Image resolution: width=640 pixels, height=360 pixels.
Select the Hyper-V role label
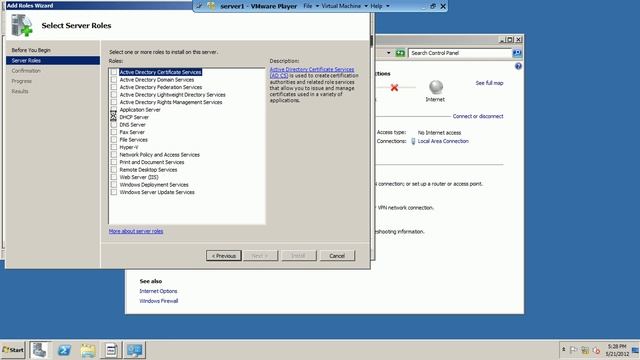point(129,147)
